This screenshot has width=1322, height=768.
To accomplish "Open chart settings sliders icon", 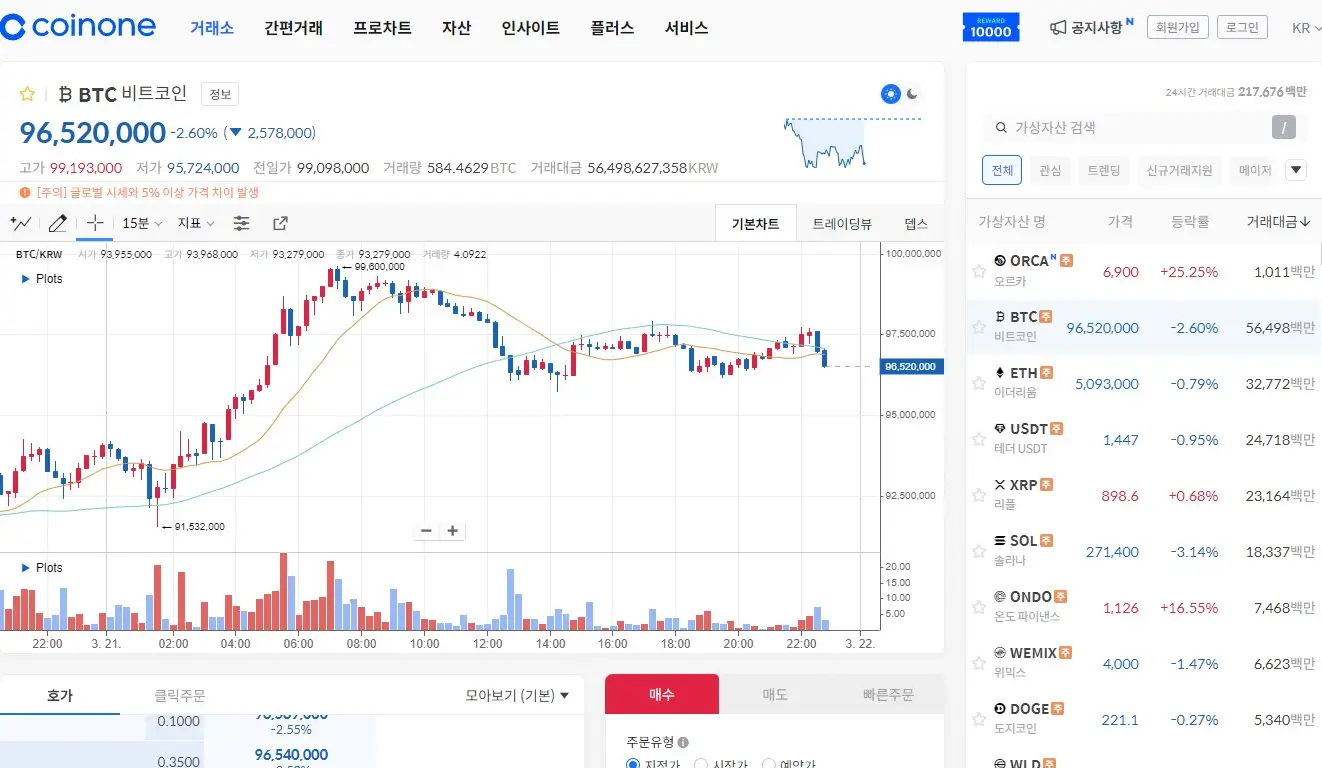I will click(x=242, y=223).
